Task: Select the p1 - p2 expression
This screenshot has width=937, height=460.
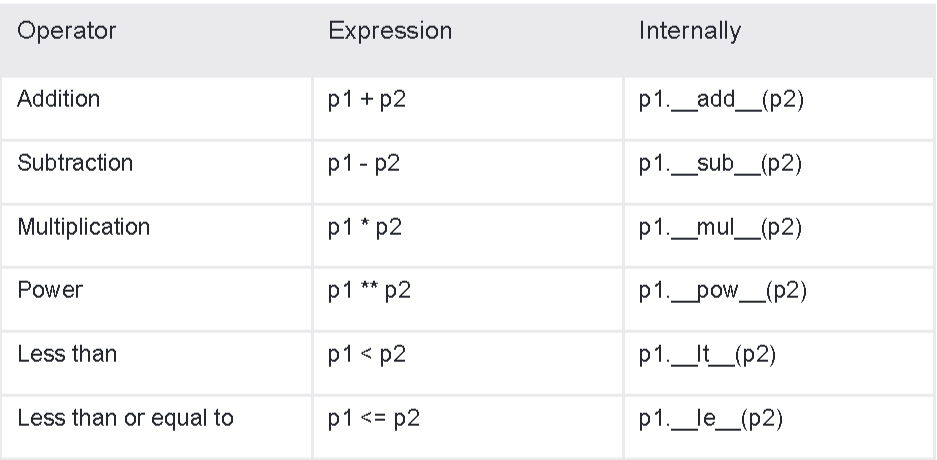Action: point(364,163)
